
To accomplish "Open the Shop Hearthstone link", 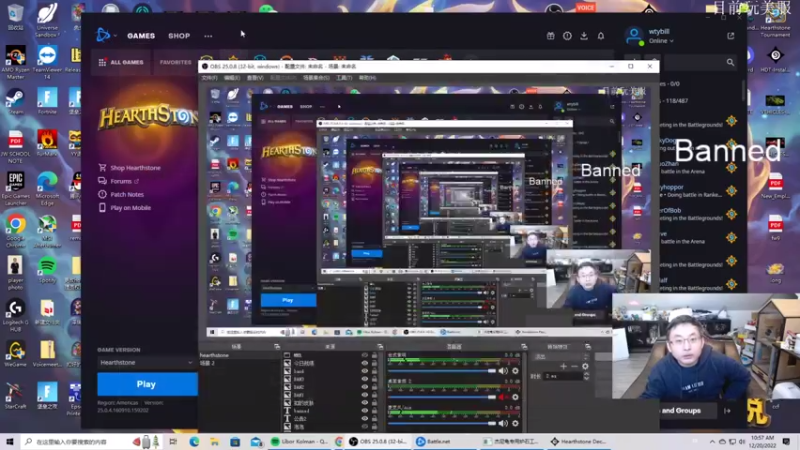I will tap(130, 168).
